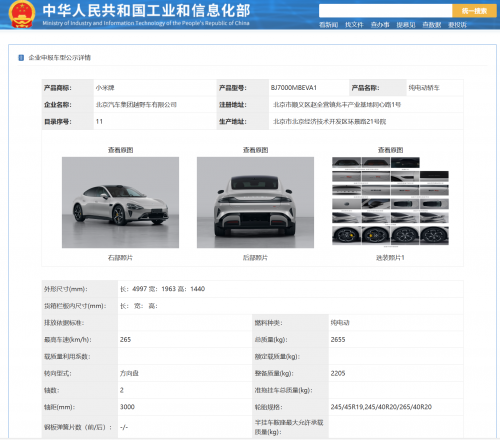
Task: Click the production address value text
Action: tap(330, 121)
